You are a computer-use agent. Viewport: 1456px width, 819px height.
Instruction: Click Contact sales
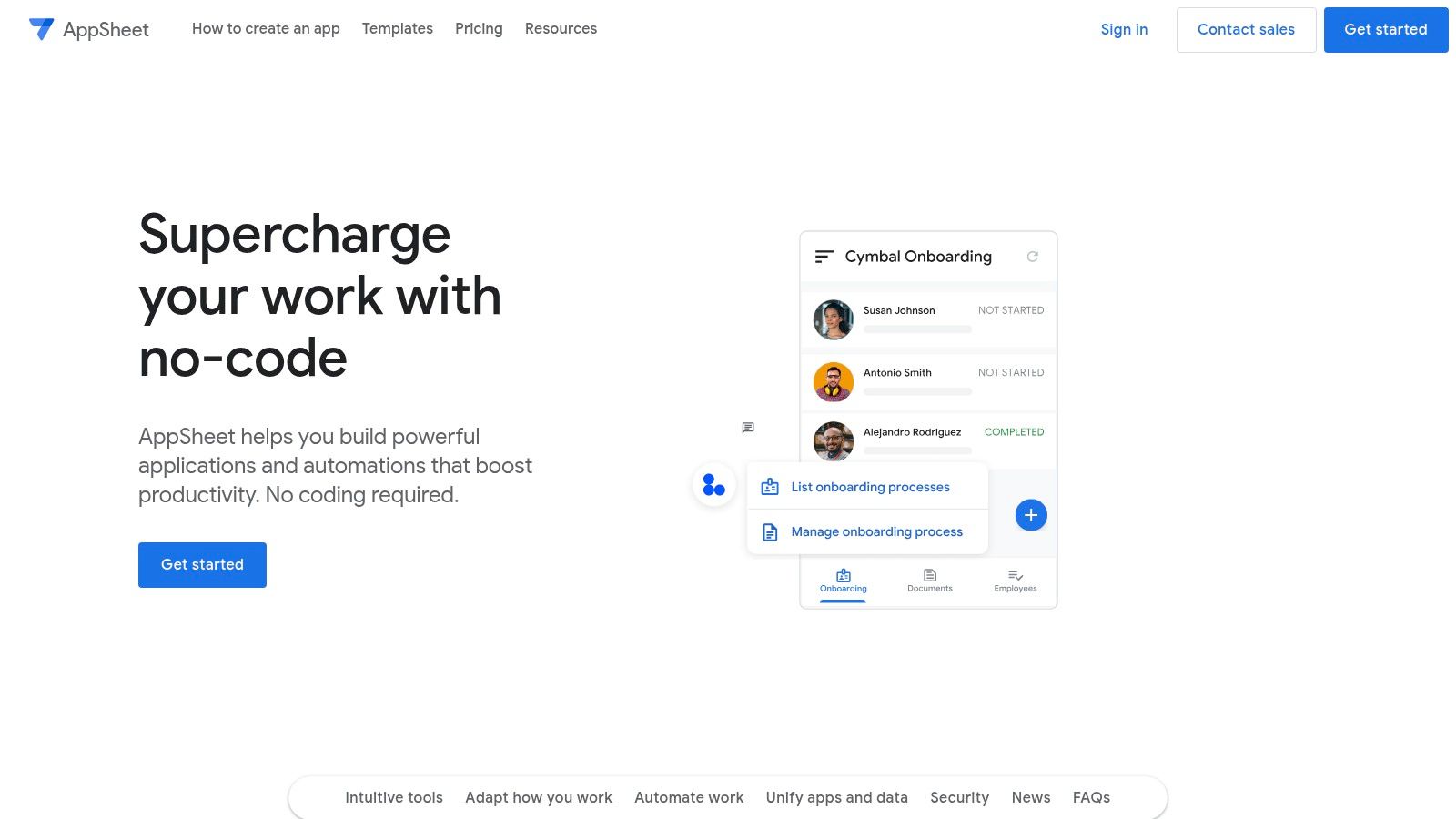[1246, 29]
